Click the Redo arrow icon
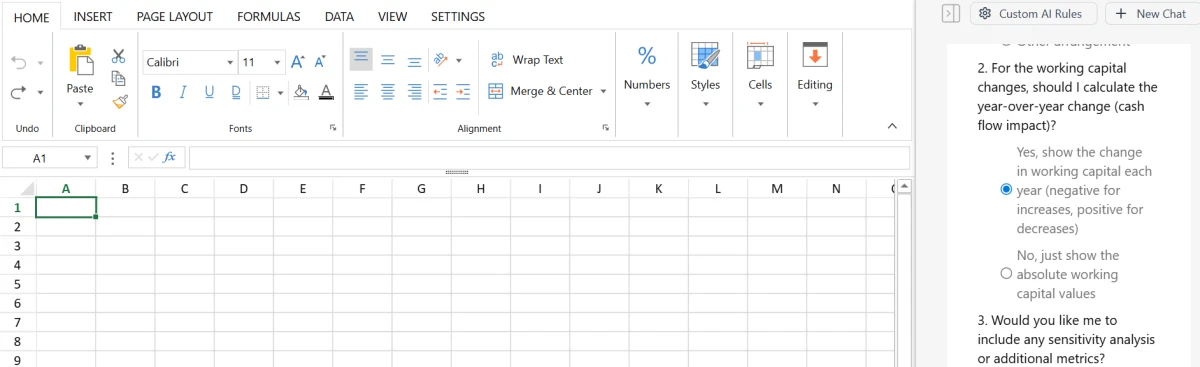 (19, 92)
